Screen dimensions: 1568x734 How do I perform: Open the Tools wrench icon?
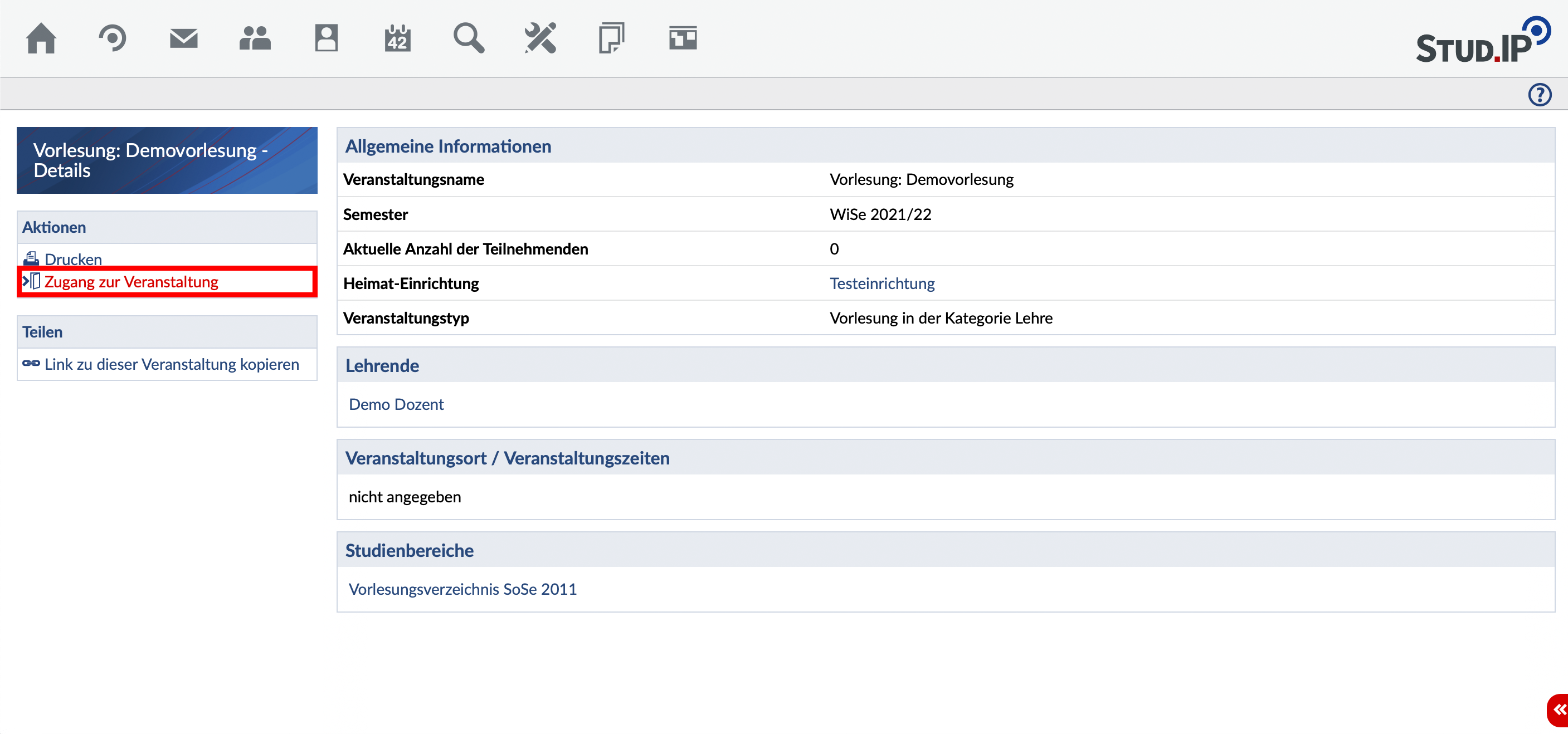[540, 38]
